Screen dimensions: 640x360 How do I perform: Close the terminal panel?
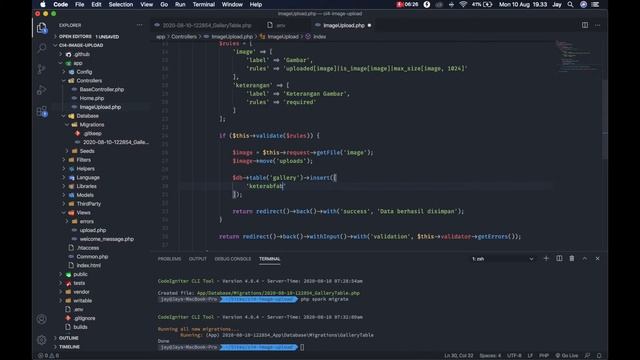pos(598,258)
